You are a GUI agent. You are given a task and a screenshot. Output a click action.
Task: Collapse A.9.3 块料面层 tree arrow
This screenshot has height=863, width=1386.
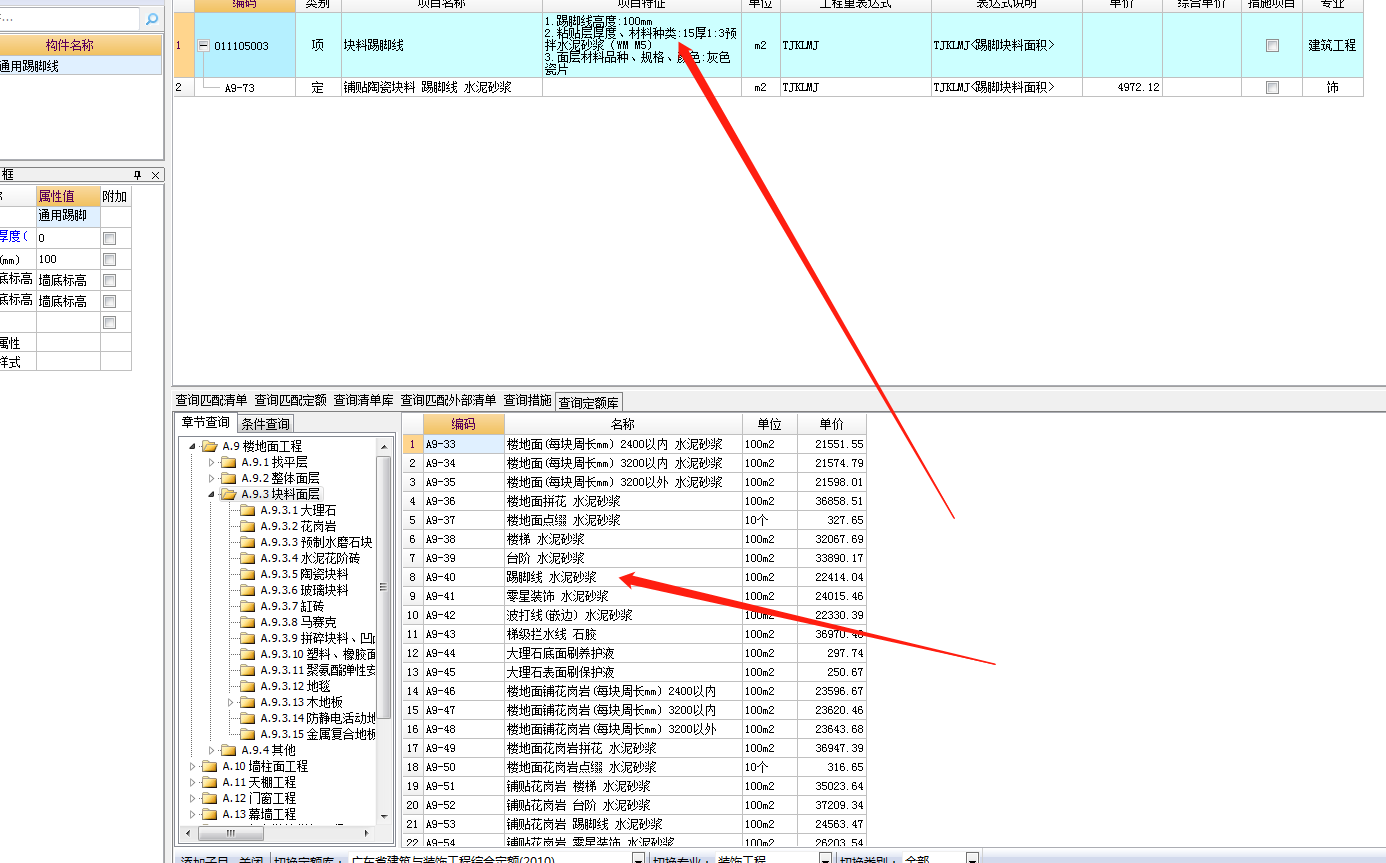pyautogui.click(x=211, y=494)
